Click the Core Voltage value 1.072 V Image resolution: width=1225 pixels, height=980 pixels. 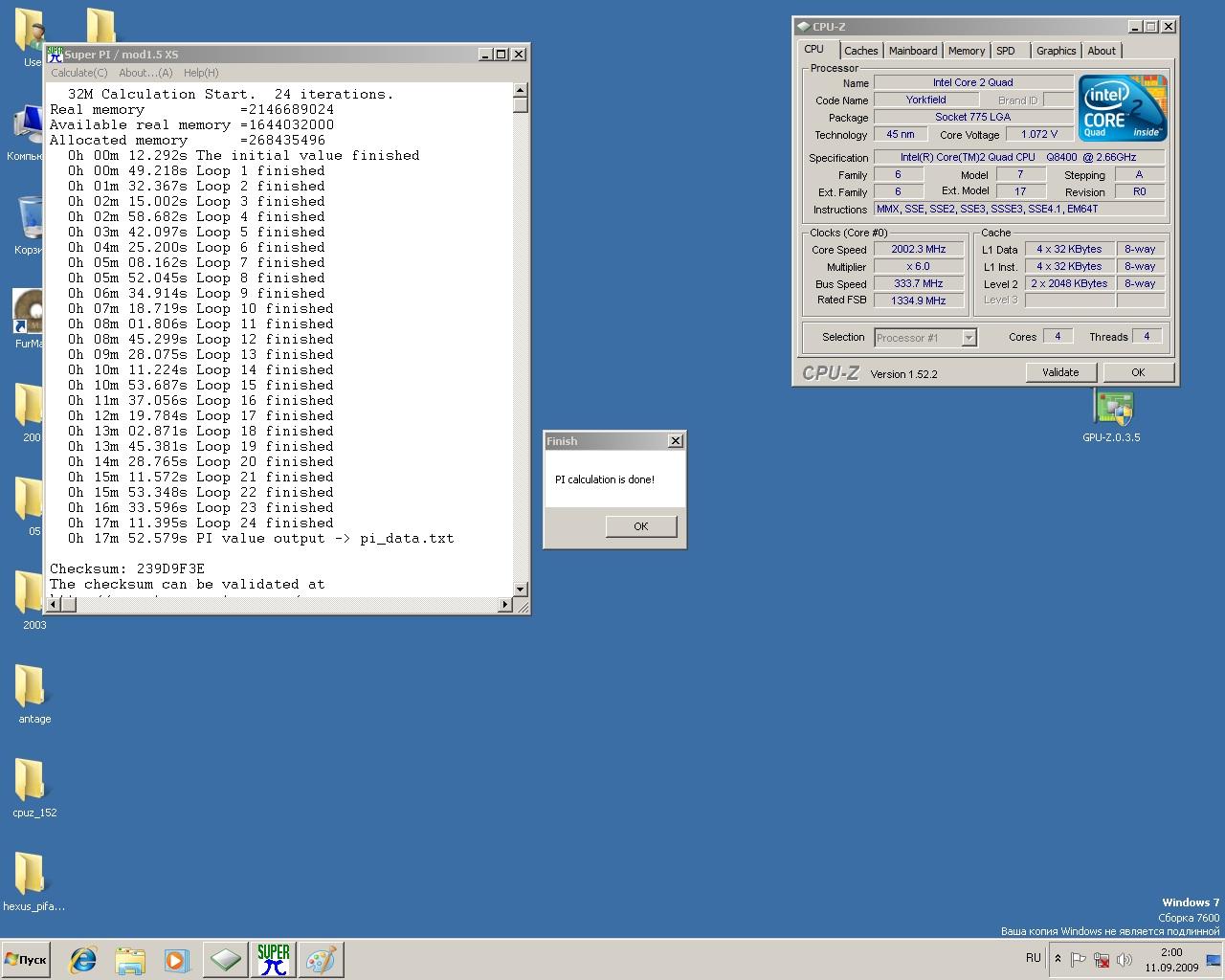tap(1039, 134)
